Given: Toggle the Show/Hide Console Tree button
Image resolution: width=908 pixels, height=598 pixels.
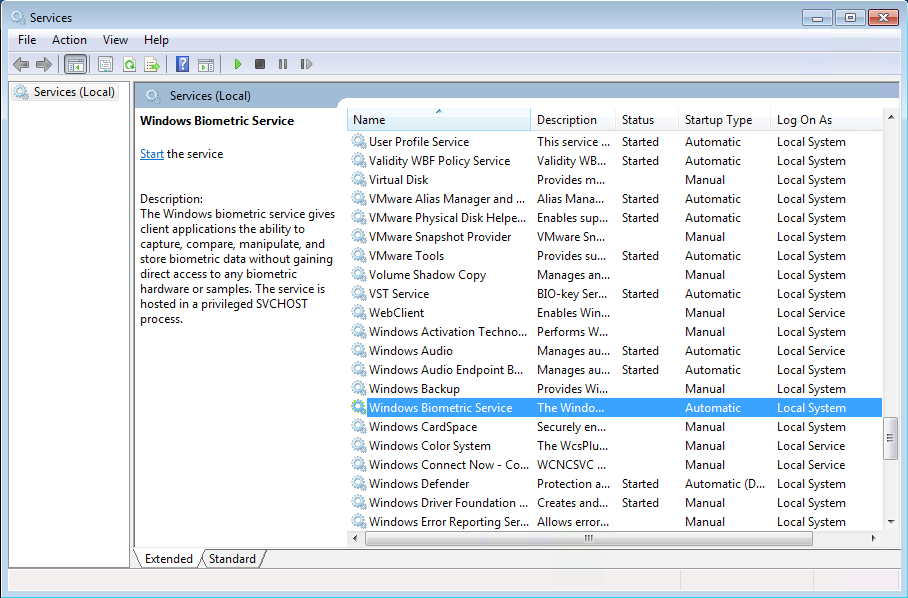Looking at the screenshot, I should [x=76, y=64].
